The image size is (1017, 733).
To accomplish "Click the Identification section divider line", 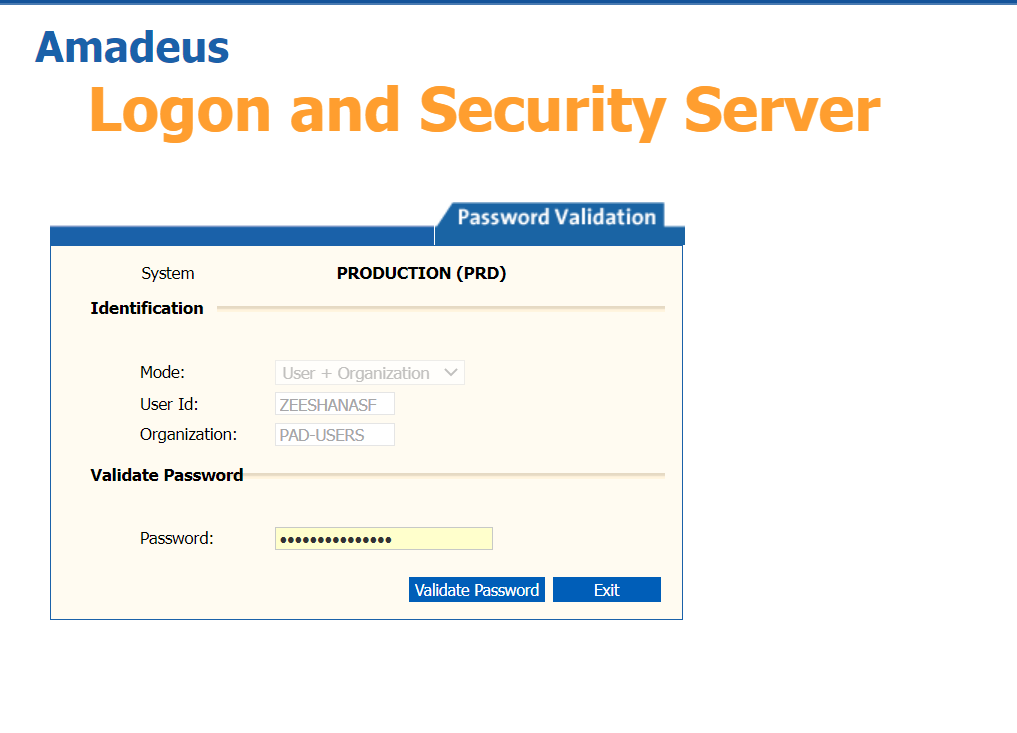I will point(440,308).
